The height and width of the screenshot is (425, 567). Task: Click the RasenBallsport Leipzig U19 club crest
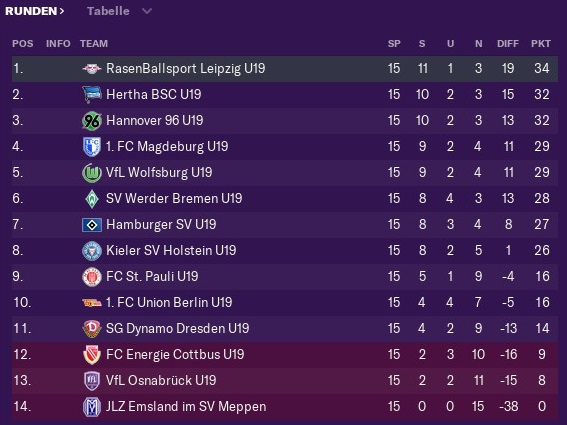tap(91, 68)
